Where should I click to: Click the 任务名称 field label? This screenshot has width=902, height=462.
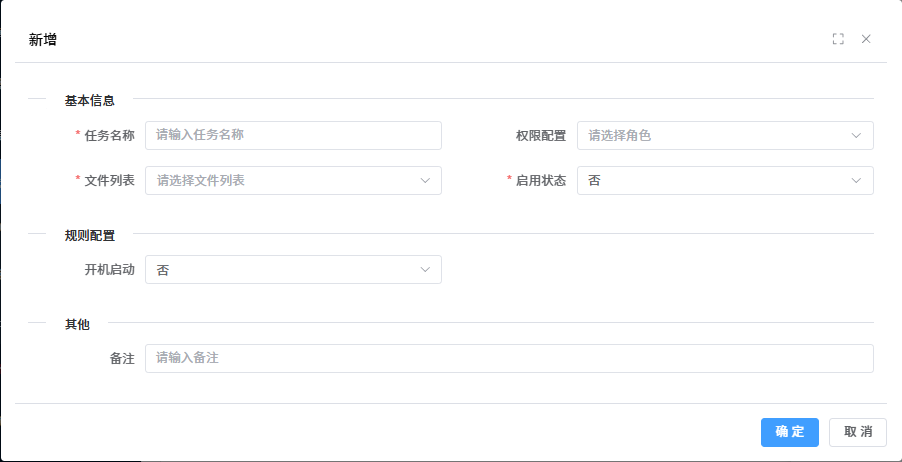tap(109, 136)
